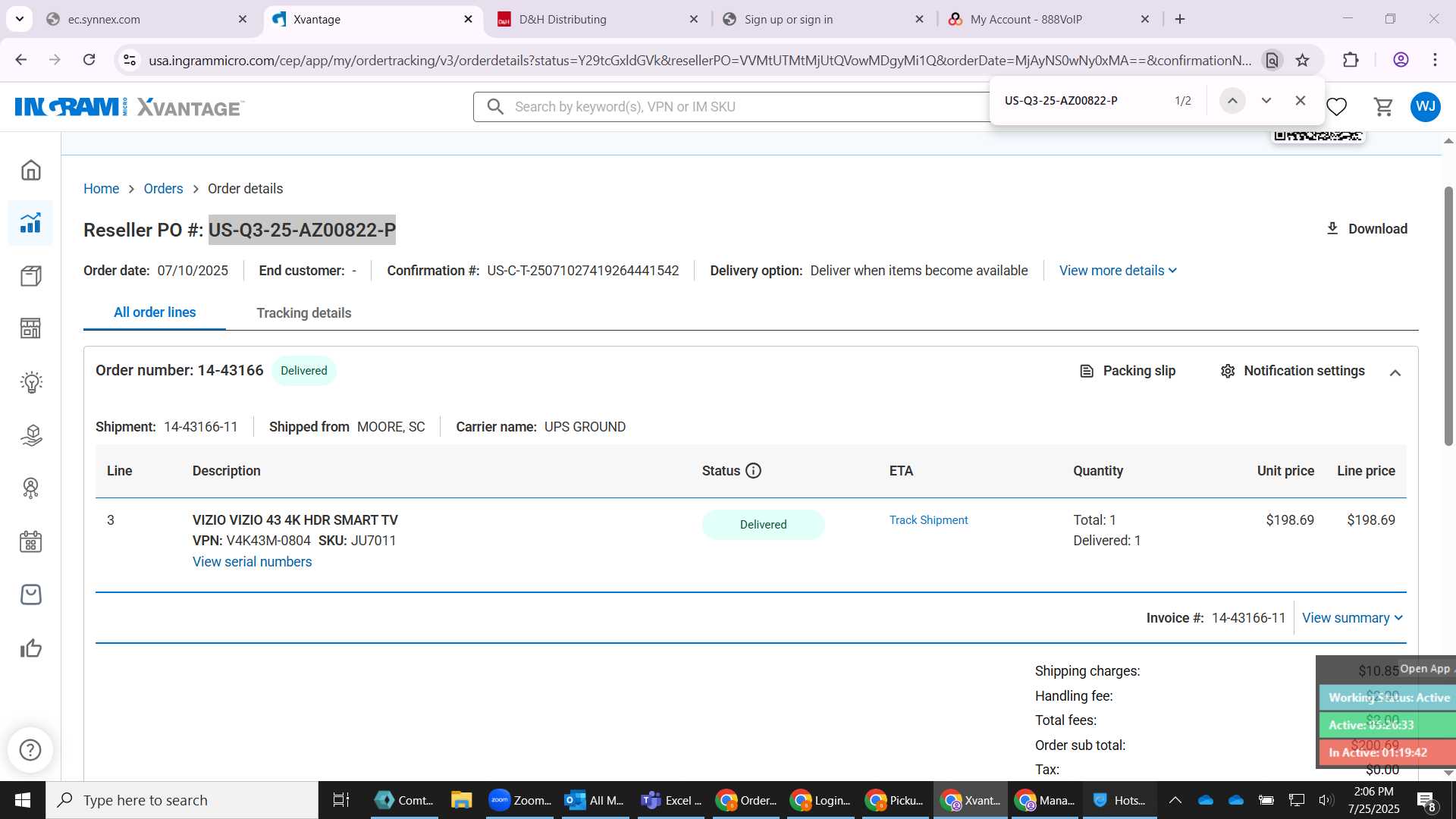1456x819 pixels.
Task: Go to previous find result
Action: click(1232, 101)
